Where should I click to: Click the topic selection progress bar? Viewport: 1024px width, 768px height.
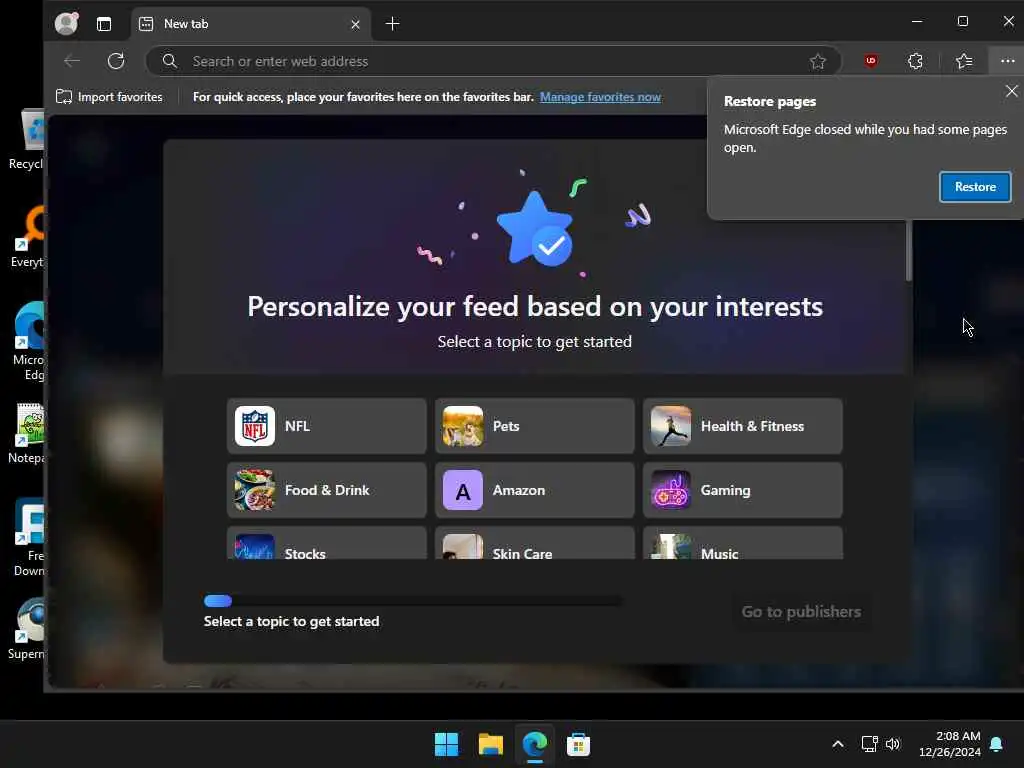(x=413, y=601)
